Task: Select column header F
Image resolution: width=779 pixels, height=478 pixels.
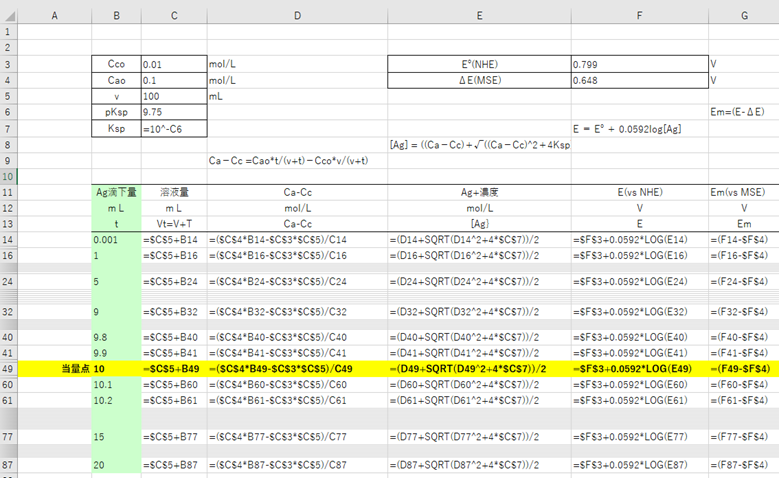Action: [x=639, y=16]
